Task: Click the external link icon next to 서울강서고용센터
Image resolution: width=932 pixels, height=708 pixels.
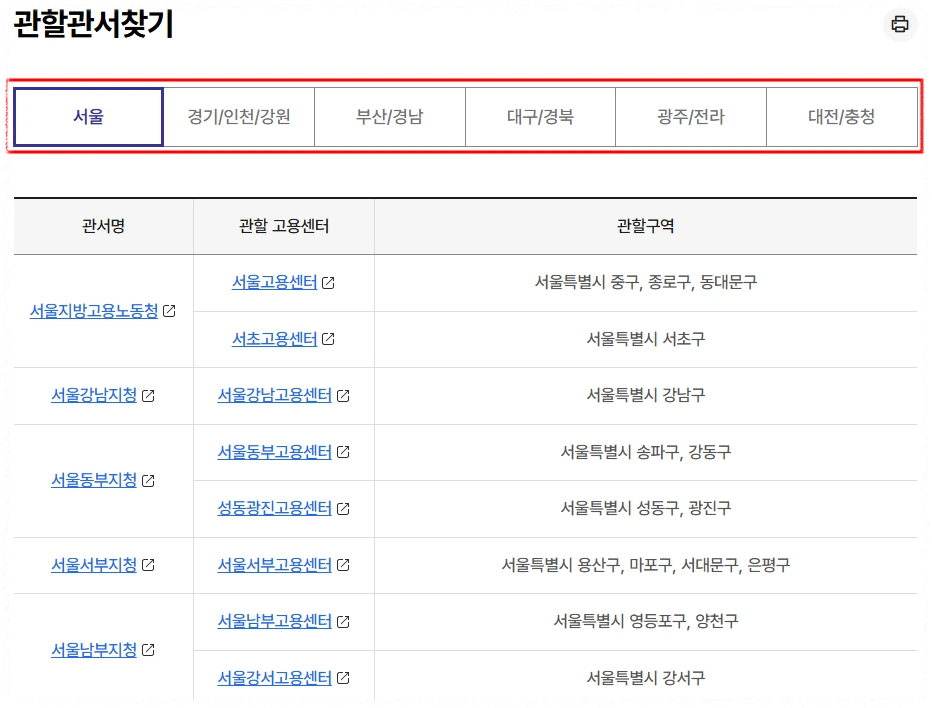Action: [x=345, y=677]
